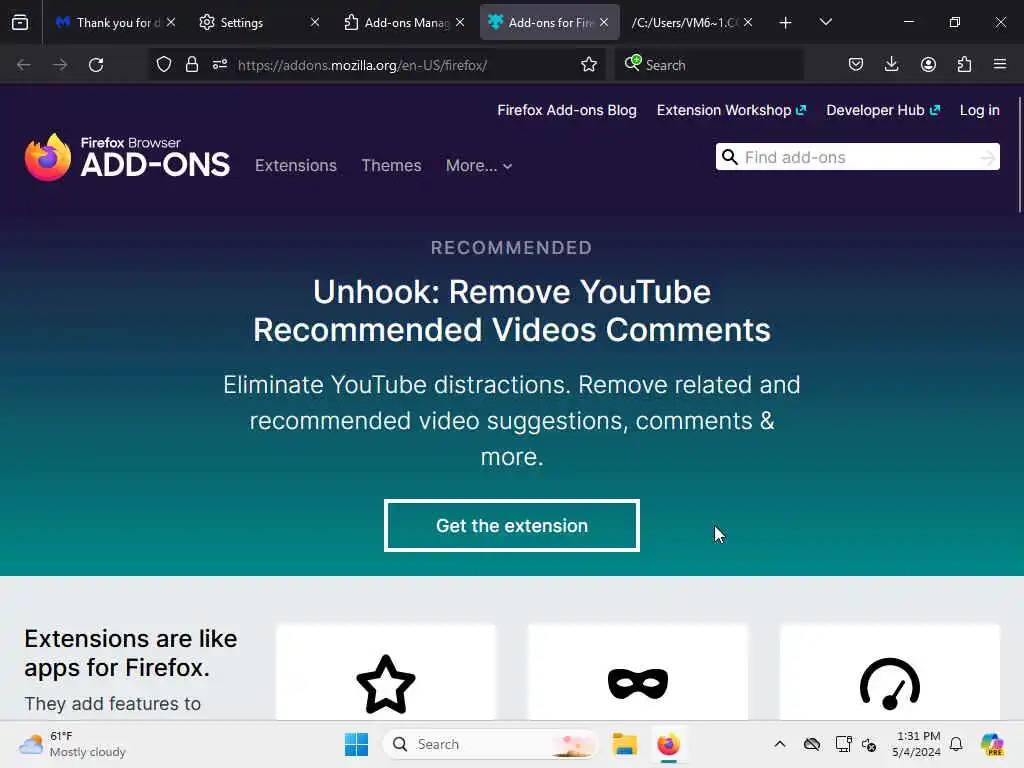Image resolution: width=1024 pixels, height=768 pixels.
Task: Open Windows Start menu
Action: pyautogui.click(x=357, y=744)
